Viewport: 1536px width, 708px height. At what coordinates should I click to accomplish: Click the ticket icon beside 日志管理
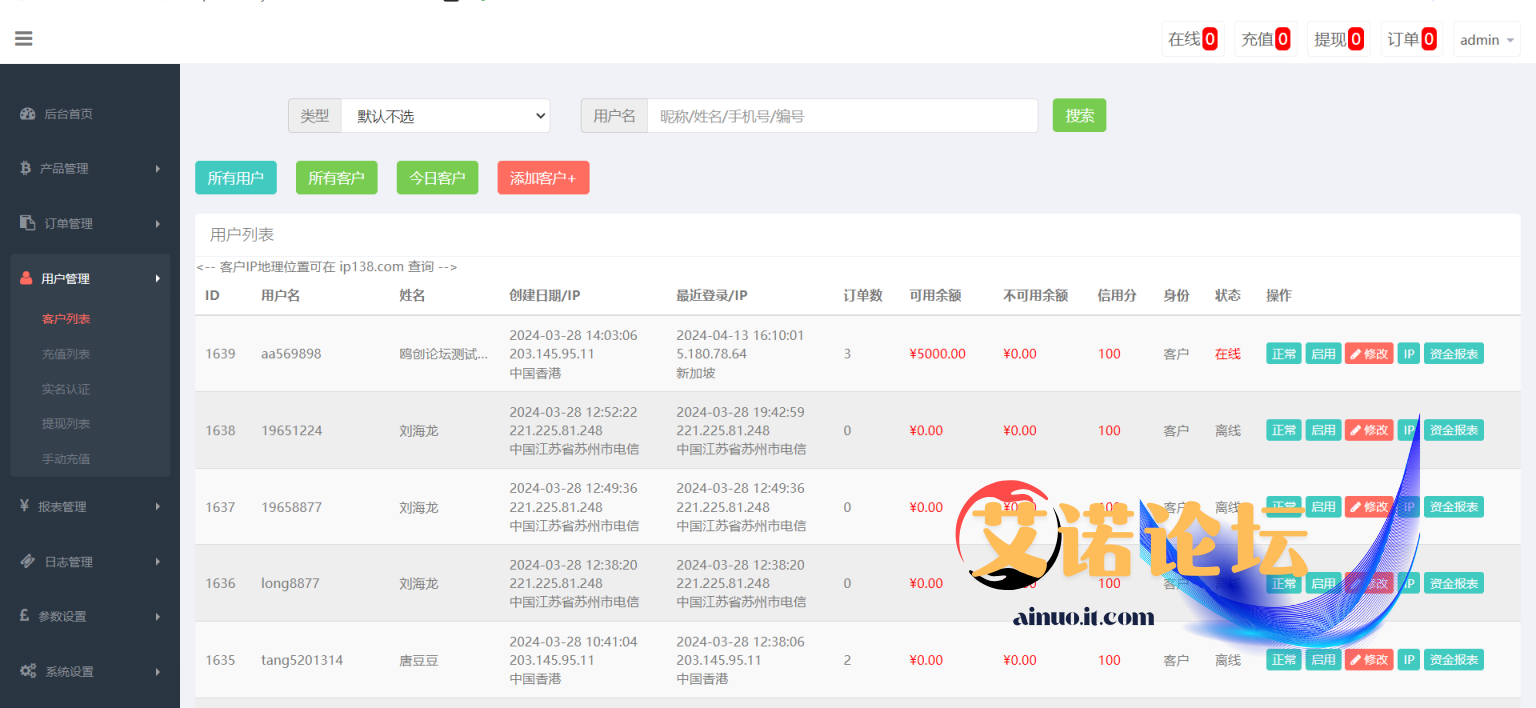pos(28,561)
